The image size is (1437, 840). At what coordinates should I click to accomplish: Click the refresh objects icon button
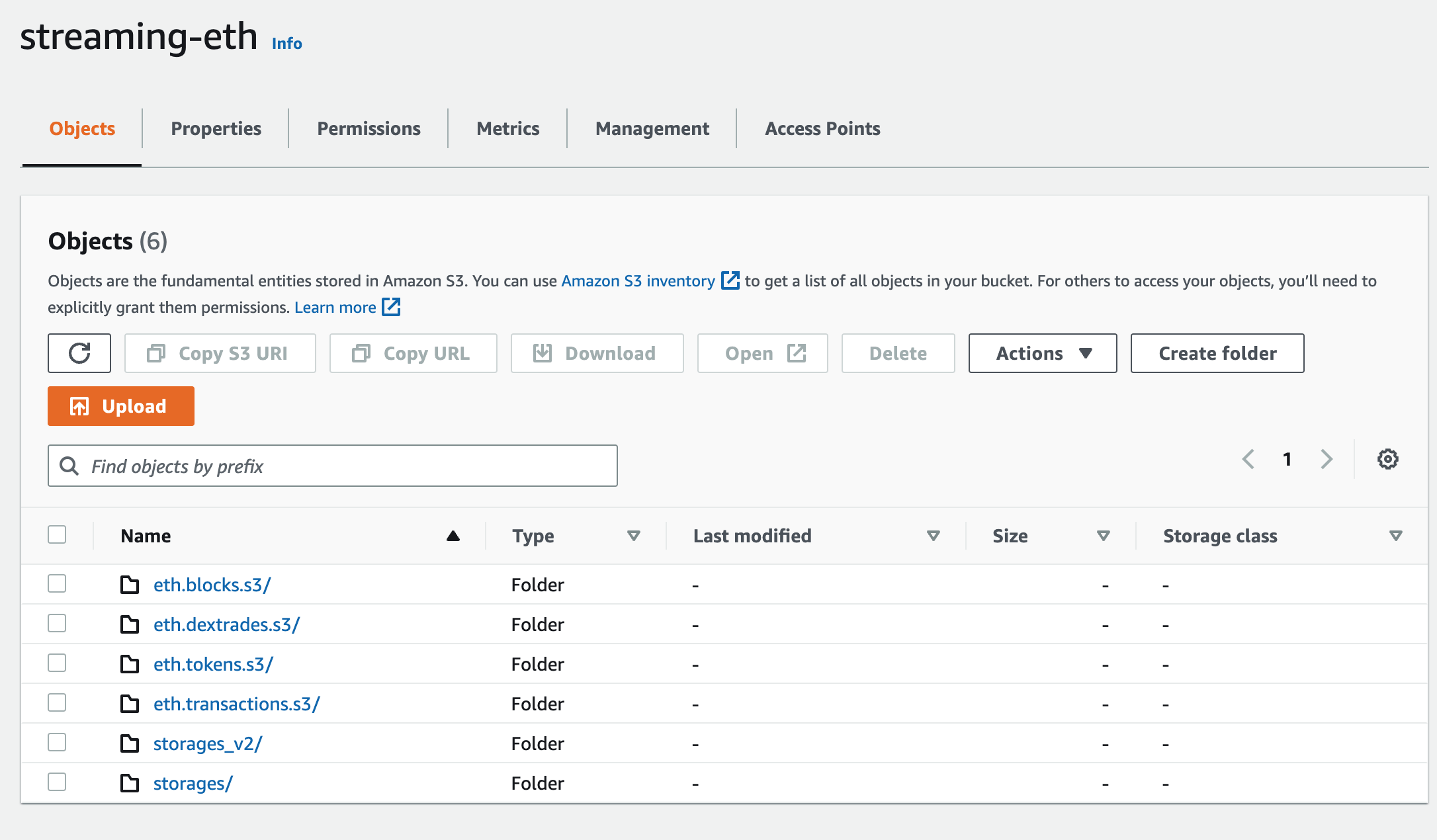(x=79, y=353)
